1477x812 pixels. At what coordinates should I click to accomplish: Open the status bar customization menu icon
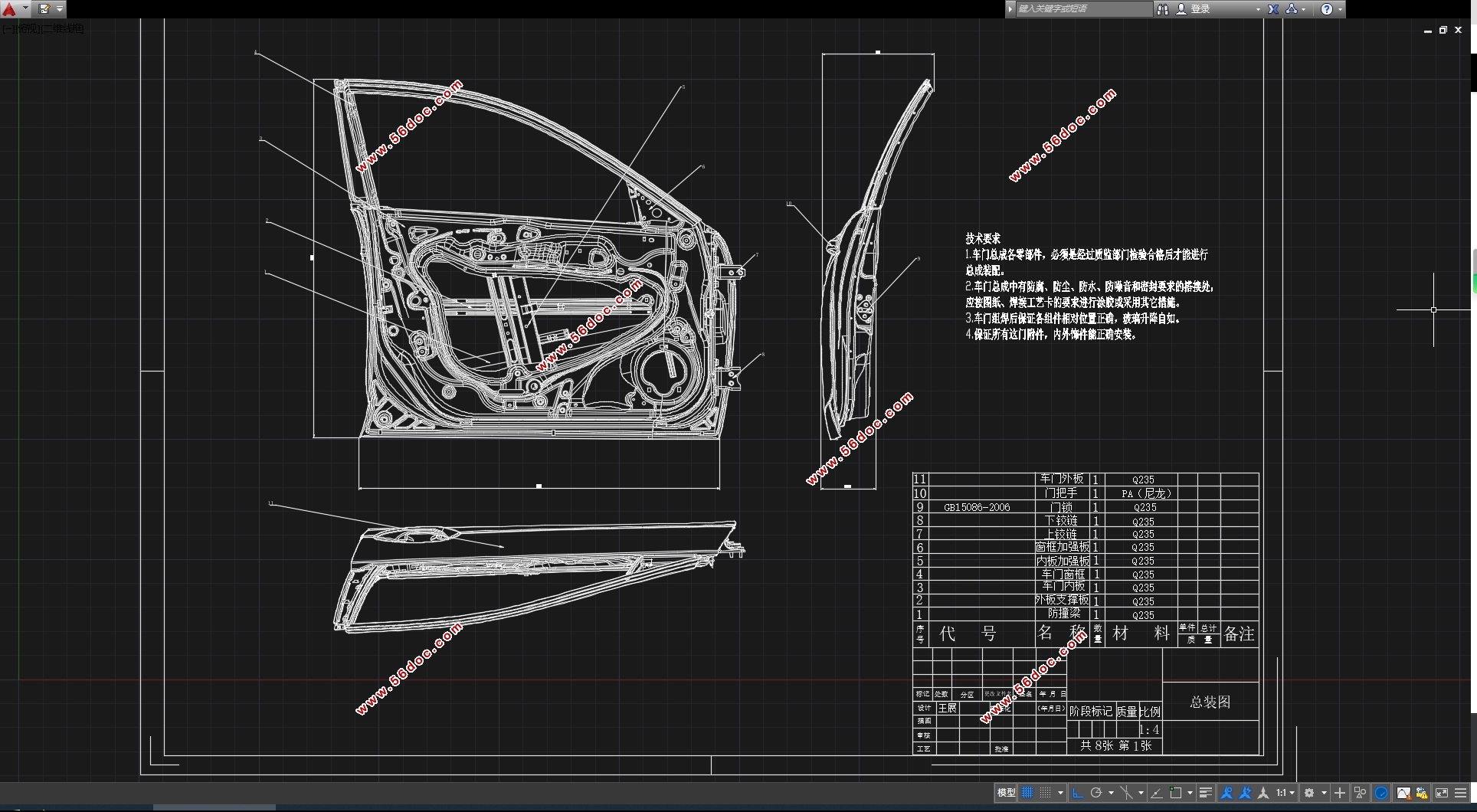click(1460, 793)
